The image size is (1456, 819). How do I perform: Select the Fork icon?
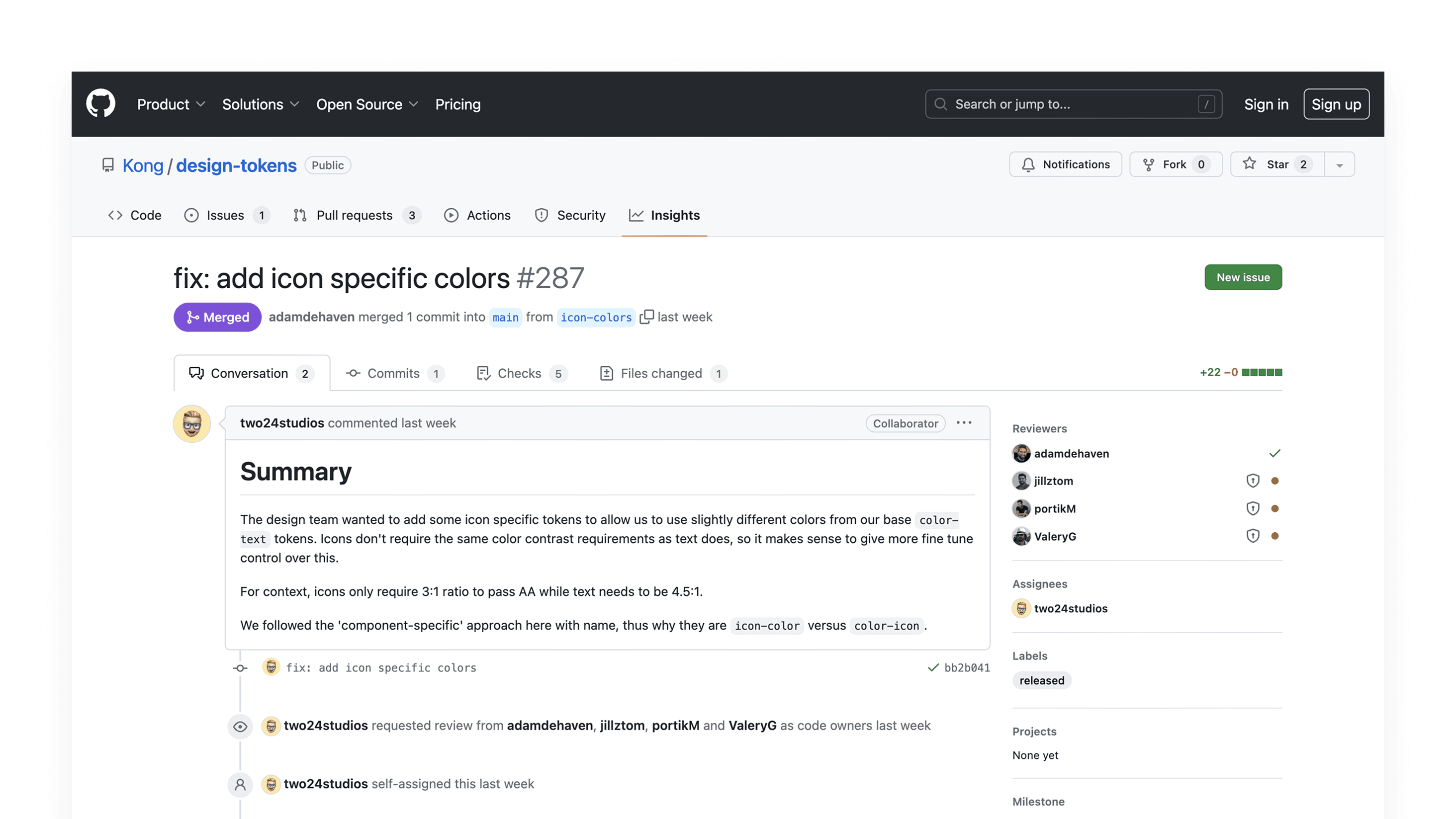pyautogui.click(x=1149, y=164)
